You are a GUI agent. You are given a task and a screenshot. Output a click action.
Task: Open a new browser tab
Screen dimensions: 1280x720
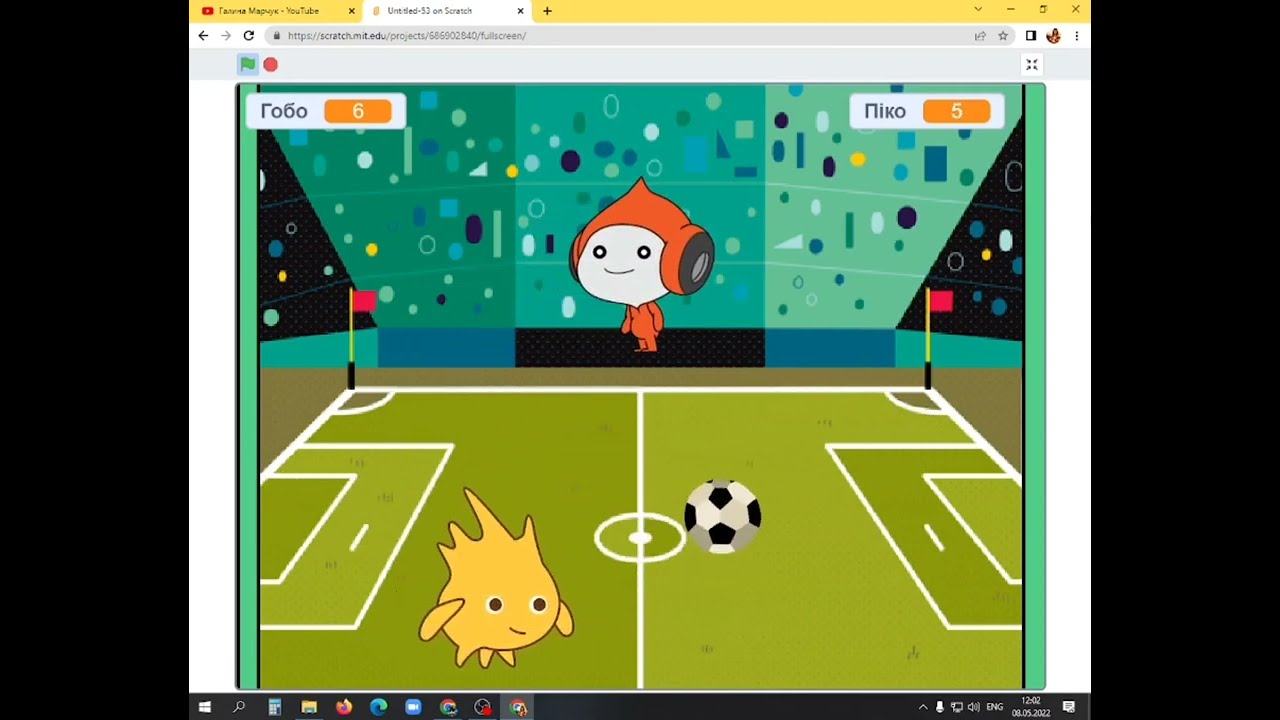(547, 11)
